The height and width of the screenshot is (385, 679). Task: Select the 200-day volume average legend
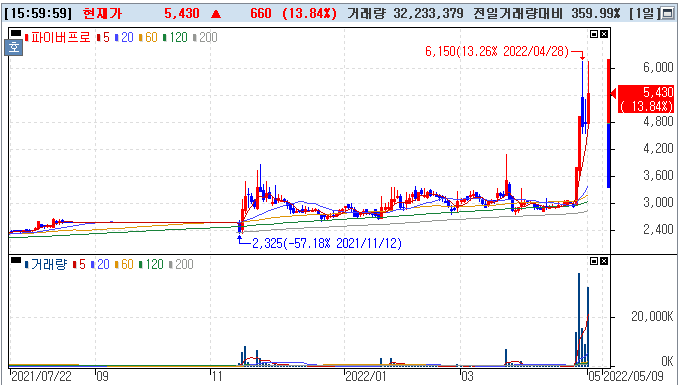coord(181,265)
